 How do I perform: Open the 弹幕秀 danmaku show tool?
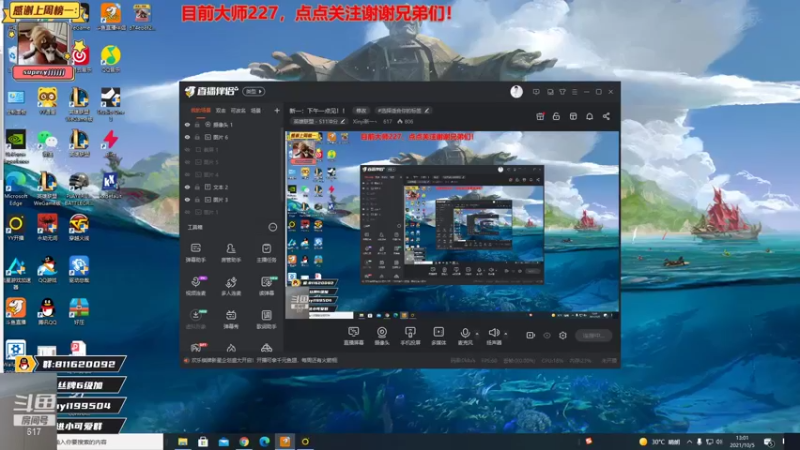(x=231, y=319)
